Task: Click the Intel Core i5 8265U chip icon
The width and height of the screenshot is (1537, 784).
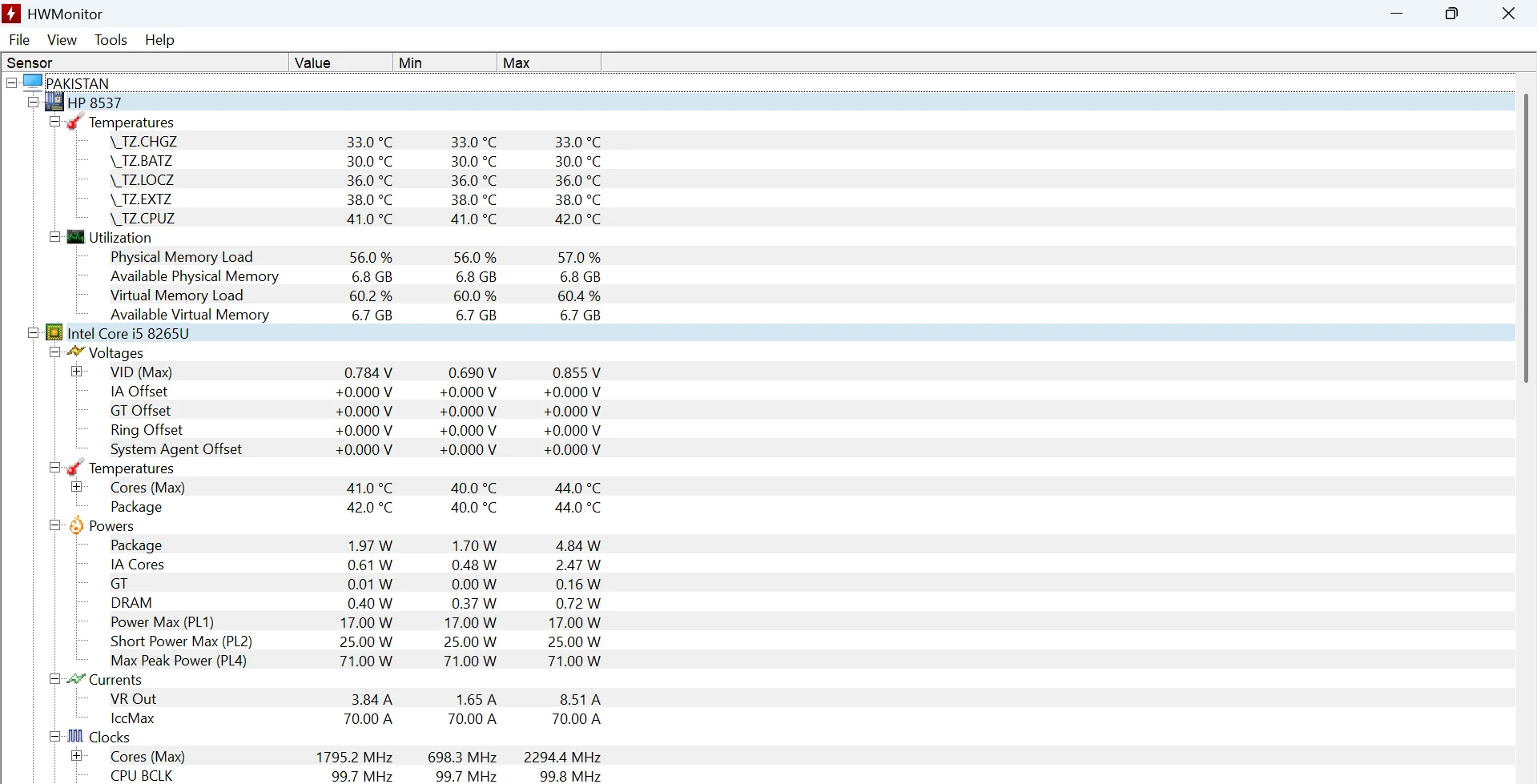Action: click(x=54, y=332)
